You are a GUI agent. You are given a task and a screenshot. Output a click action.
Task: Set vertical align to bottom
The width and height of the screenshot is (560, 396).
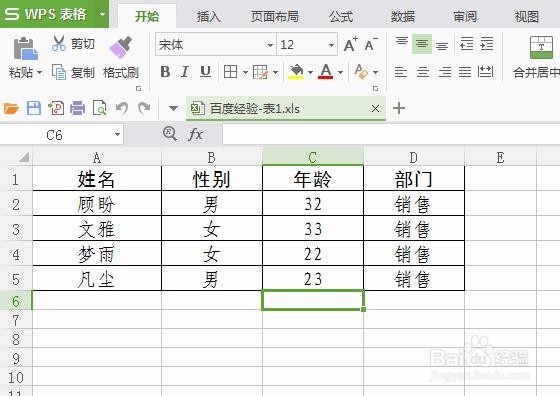tap(442, 45)
